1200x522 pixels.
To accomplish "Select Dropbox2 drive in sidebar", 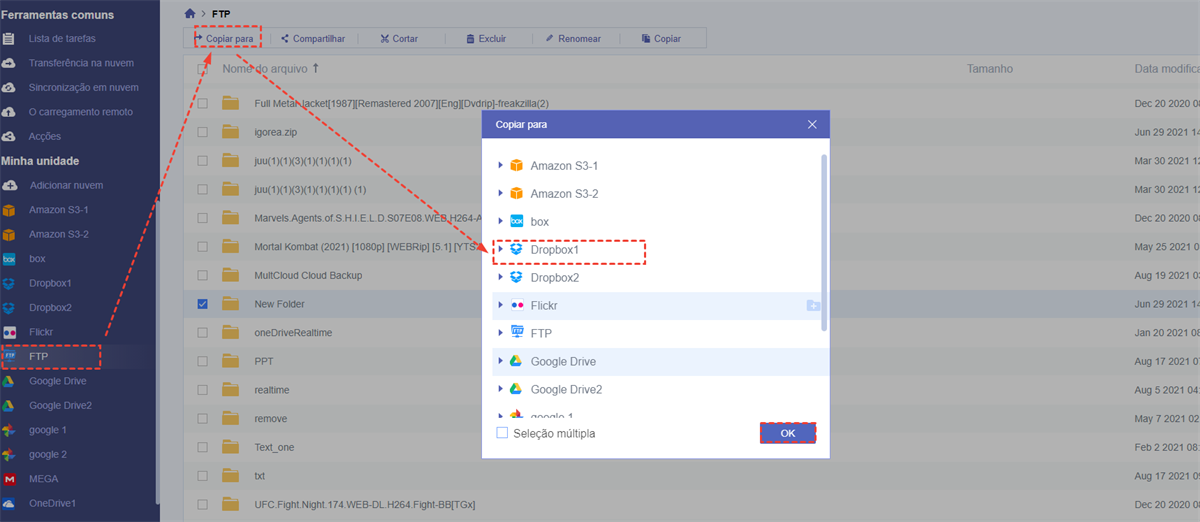I will (x=52, y=307).
